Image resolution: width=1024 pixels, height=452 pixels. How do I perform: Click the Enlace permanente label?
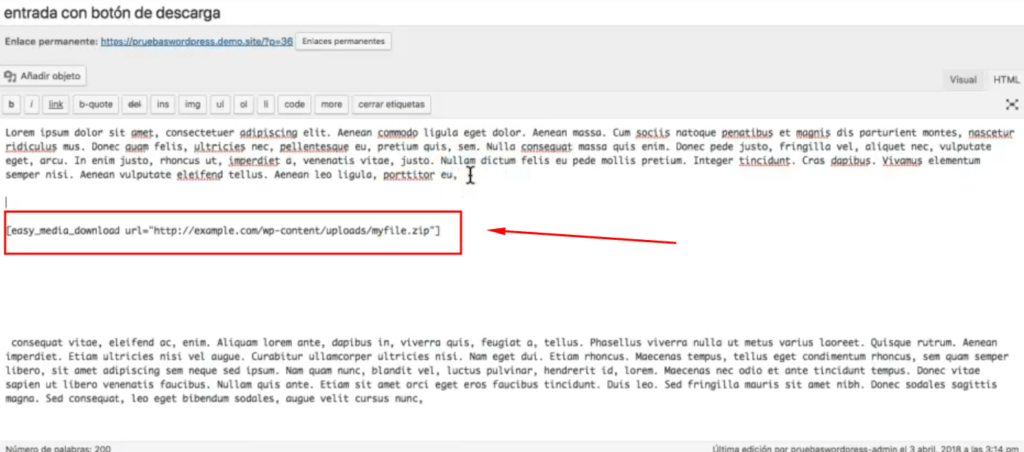click(51, 41)
